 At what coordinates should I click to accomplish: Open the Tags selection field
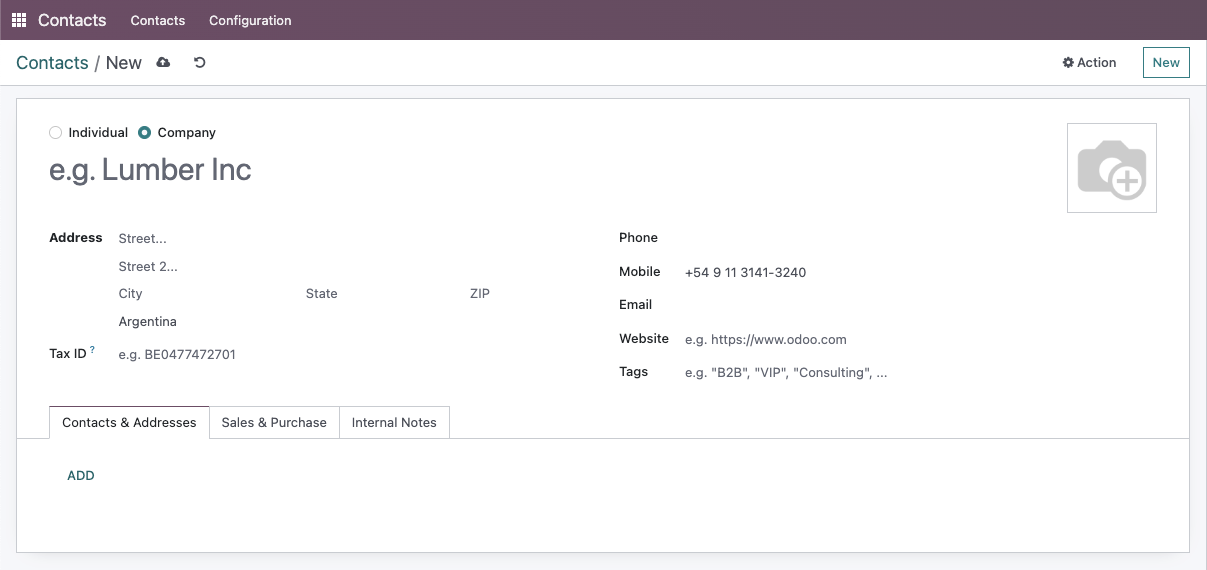click(920, 373)
